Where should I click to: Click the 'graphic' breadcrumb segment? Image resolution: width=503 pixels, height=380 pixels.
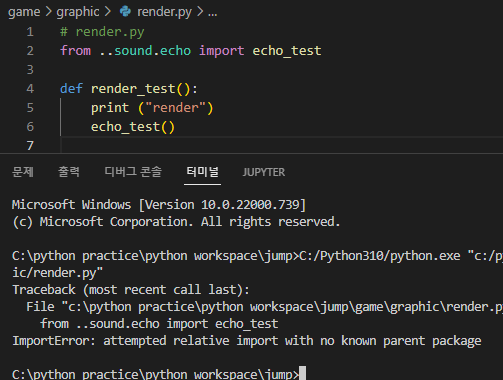point(78,12)
